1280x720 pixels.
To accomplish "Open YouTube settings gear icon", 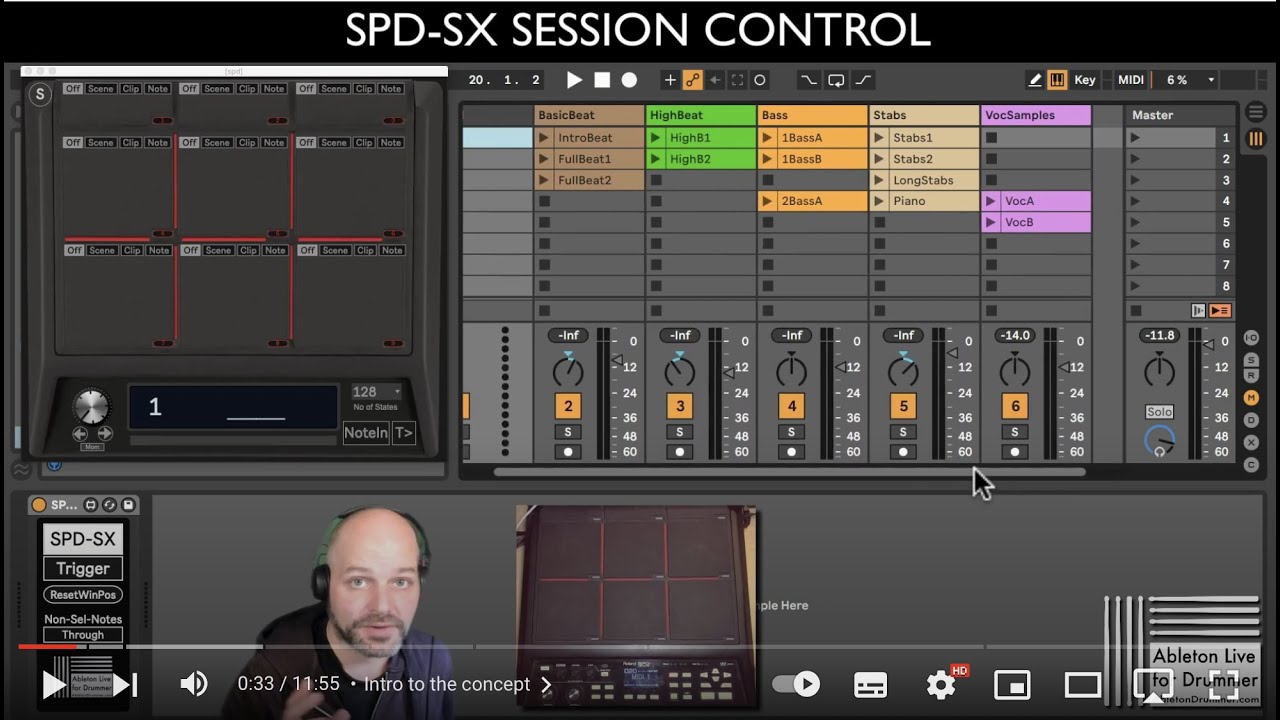I will [941, 685].
